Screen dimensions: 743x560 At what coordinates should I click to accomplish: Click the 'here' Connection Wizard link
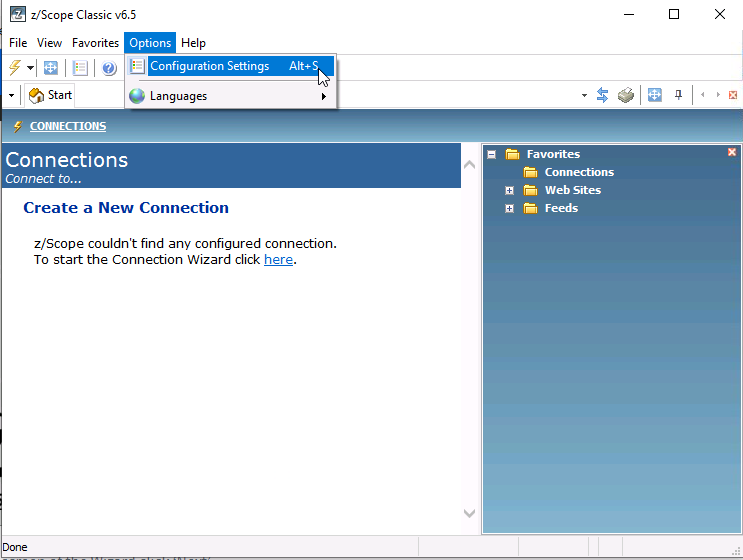coord(278,260)
